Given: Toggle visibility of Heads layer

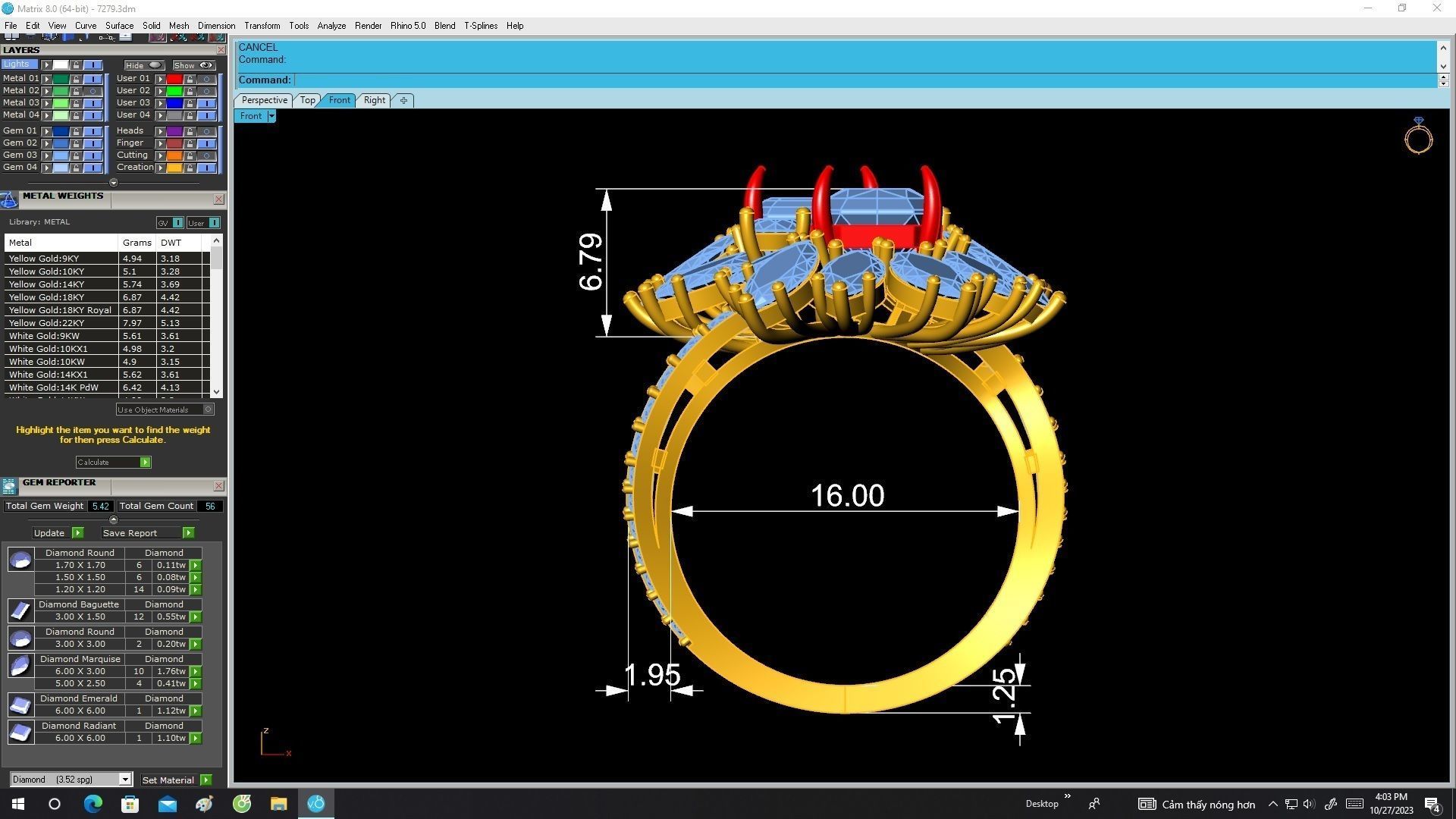Looking at the screenshot, I should 206,131.
